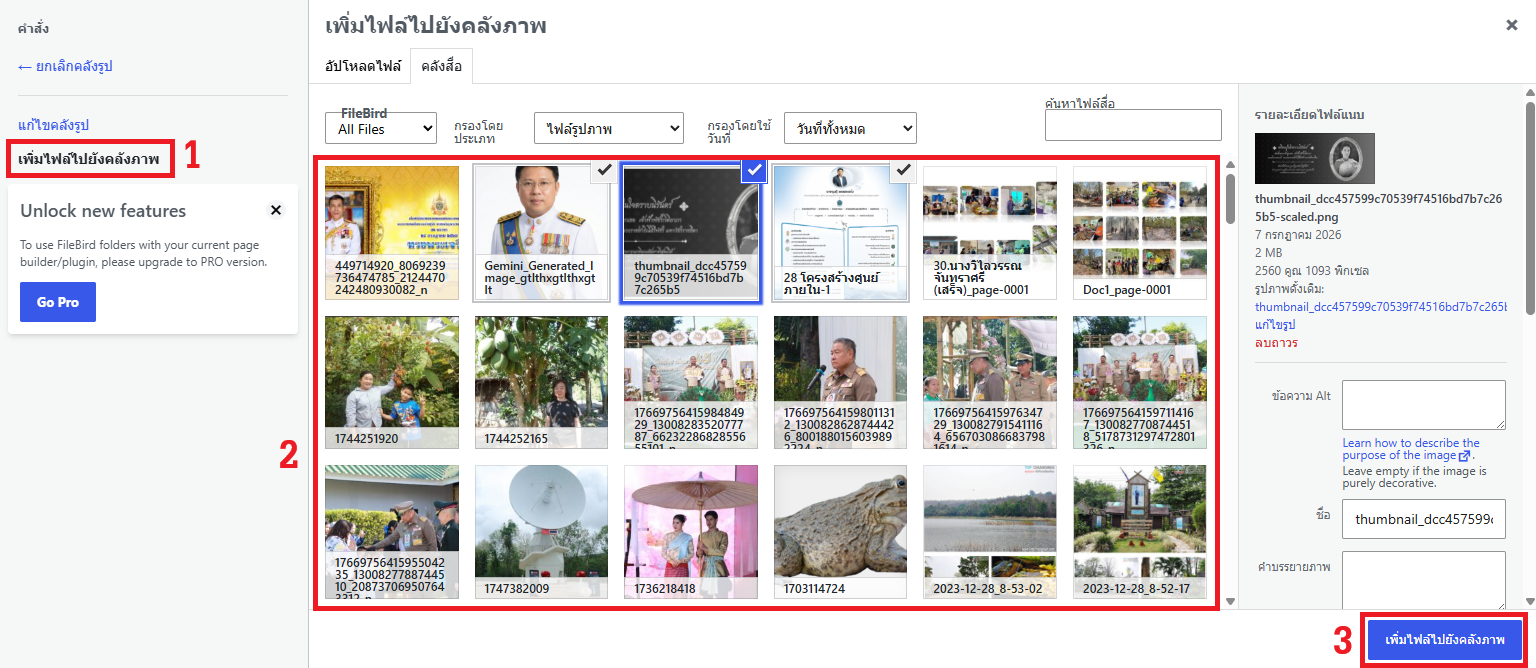This screenshot has height=668, width=1536.
Task: Click the media grid scrollbar down arrow
Action: tap(1231, 602)
